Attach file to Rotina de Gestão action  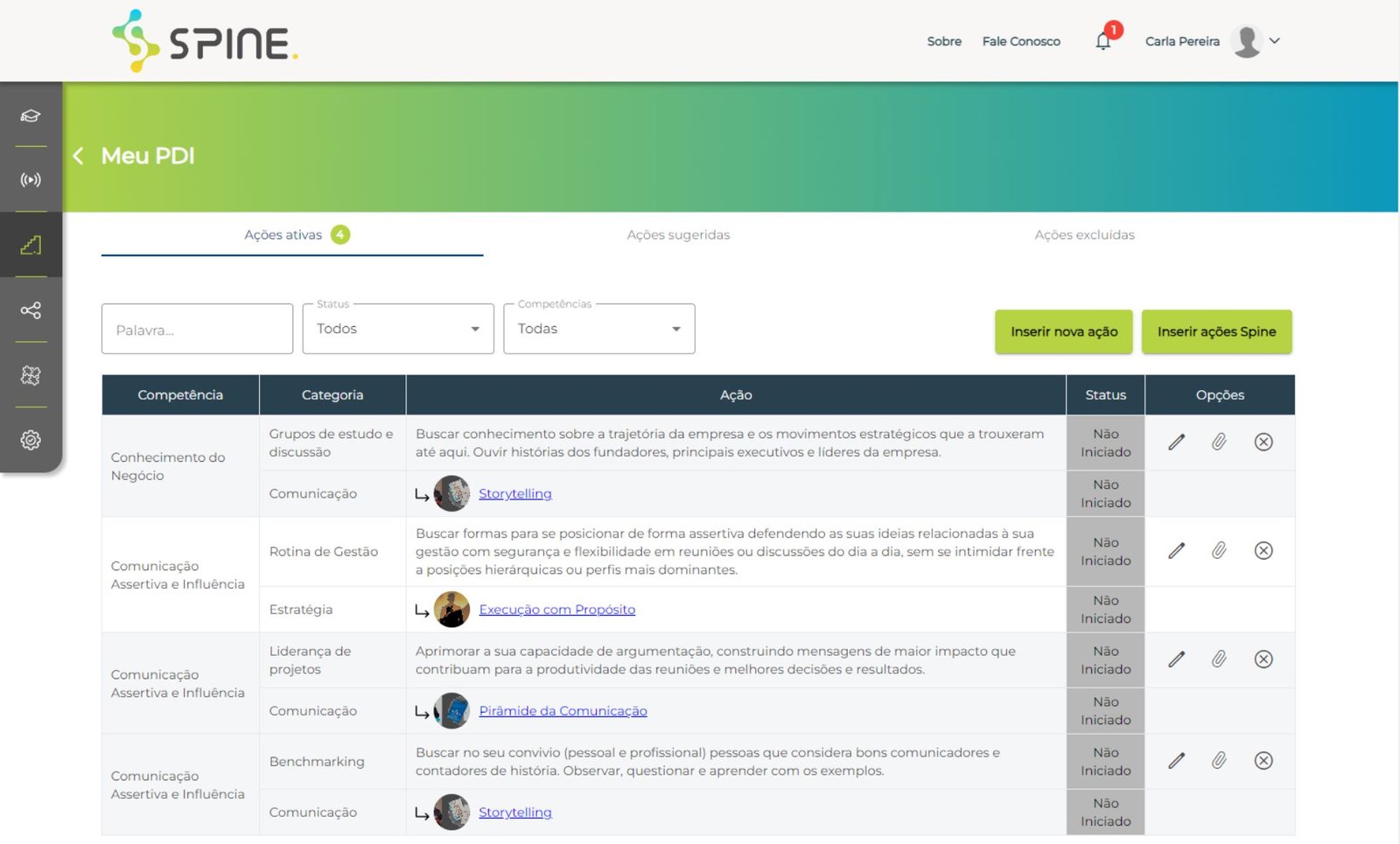1219,550
